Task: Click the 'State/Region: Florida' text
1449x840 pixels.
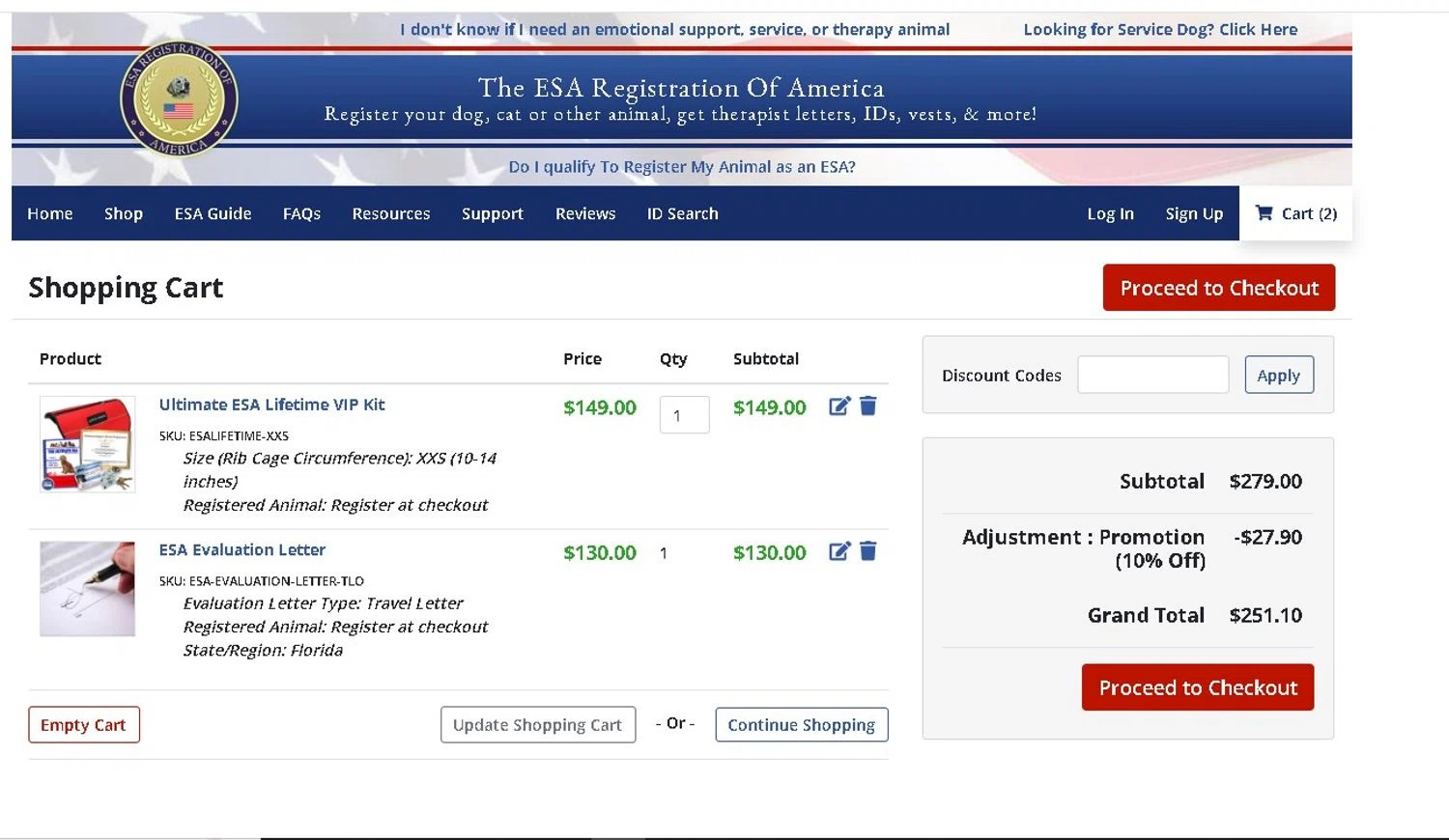Action: pos(263,650)
